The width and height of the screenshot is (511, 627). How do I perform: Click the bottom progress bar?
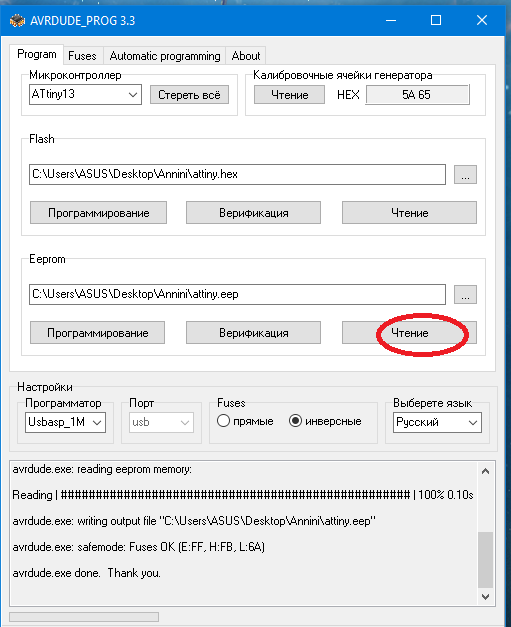coord(84,617)
